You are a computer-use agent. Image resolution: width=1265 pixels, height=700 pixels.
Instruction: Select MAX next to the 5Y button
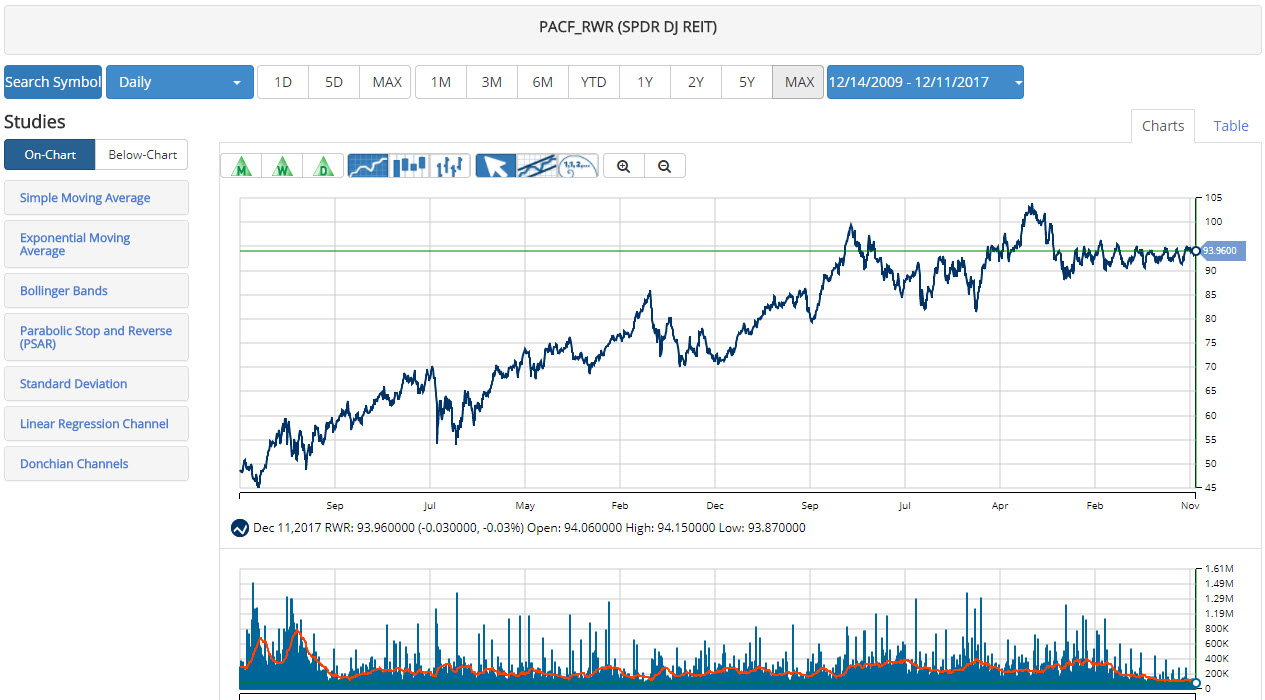(799, 82)
